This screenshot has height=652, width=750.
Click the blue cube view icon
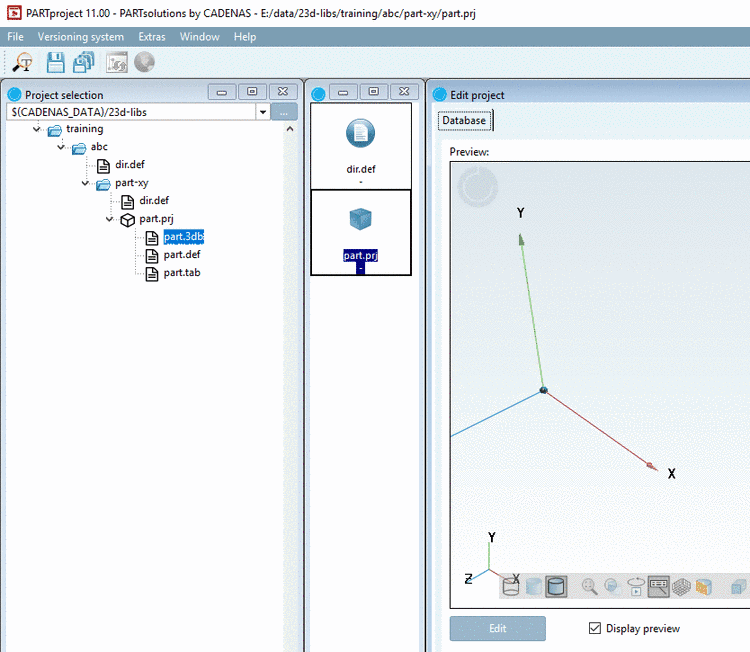[739, 586]
